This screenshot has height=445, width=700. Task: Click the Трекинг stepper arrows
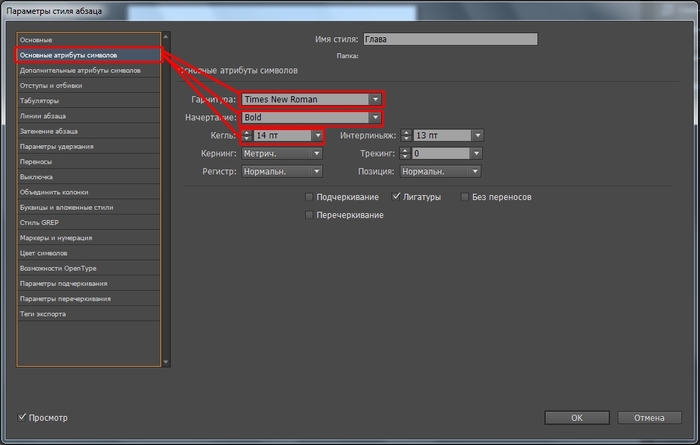click(x=405, y=153)
